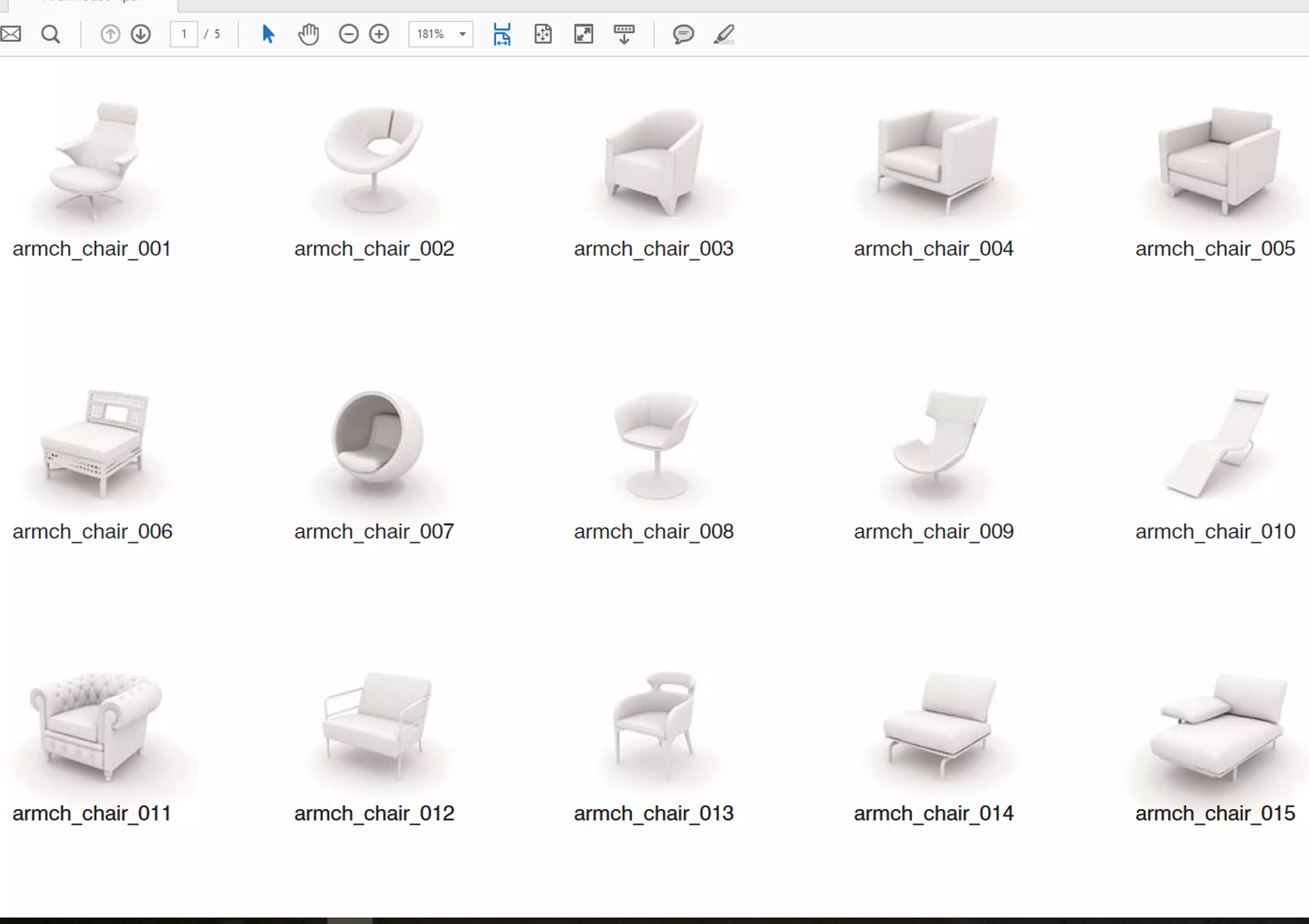Go to next page arrow

tap(141, 34)
